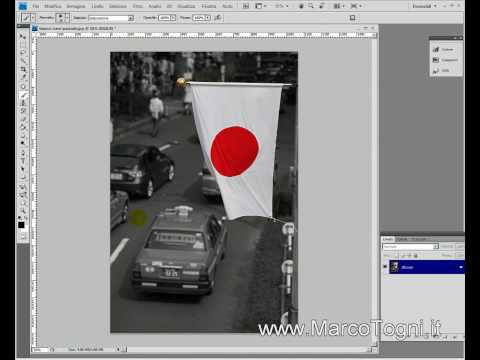Select the History Brush tool

pos(23,111)
